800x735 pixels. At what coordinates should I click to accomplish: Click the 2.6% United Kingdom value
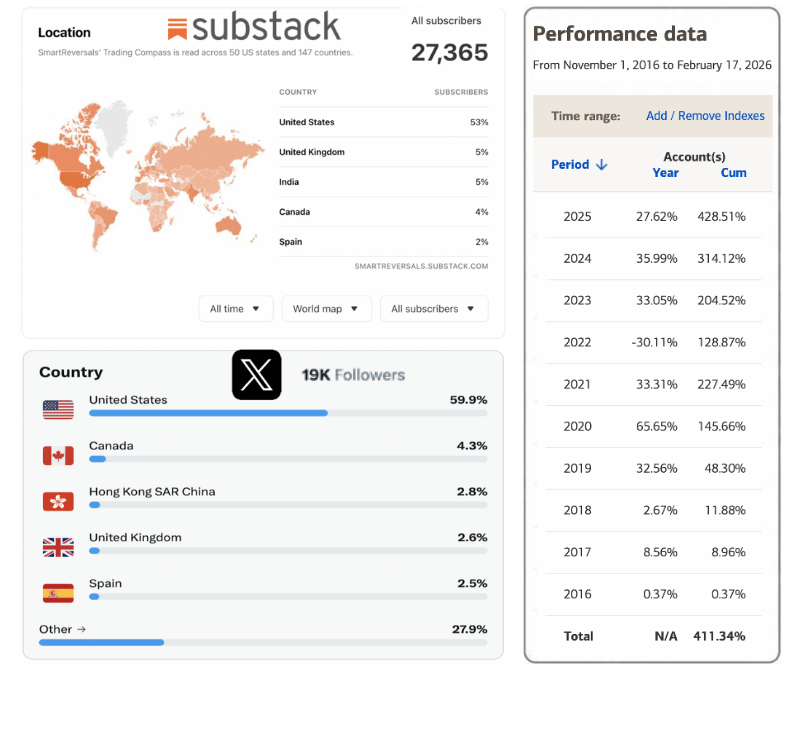(x=472, y=538)
